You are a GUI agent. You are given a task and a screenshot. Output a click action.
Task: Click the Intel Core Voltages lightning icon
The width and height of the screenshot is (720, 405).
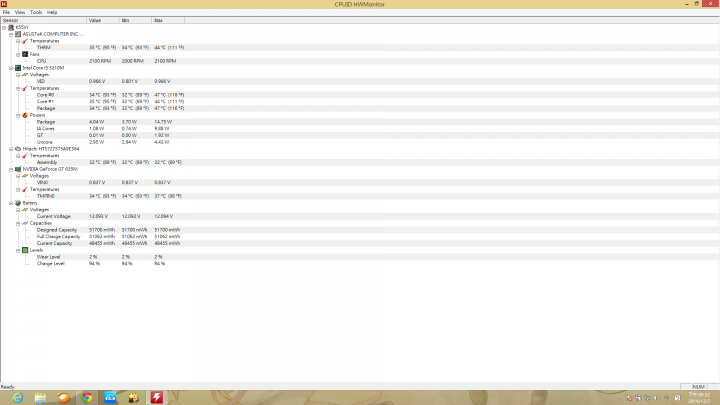coord(25,74)
